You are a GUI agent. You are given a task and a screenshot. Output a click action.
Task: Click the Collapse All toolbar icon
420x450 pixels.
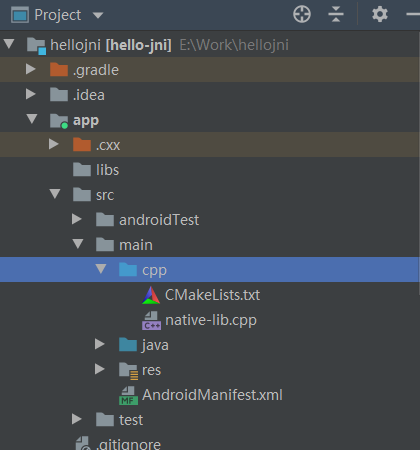336,14
